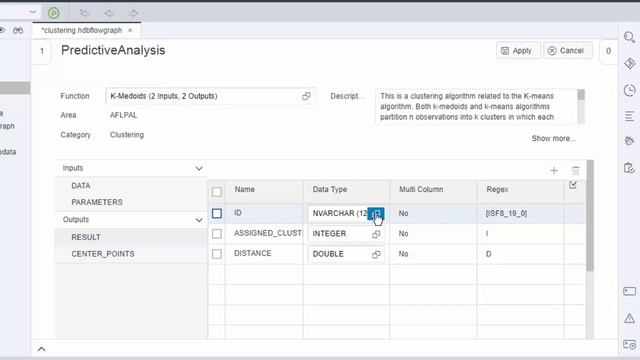
Task: Click the diamond git icon in right sidebar
Action: point(629,64)
